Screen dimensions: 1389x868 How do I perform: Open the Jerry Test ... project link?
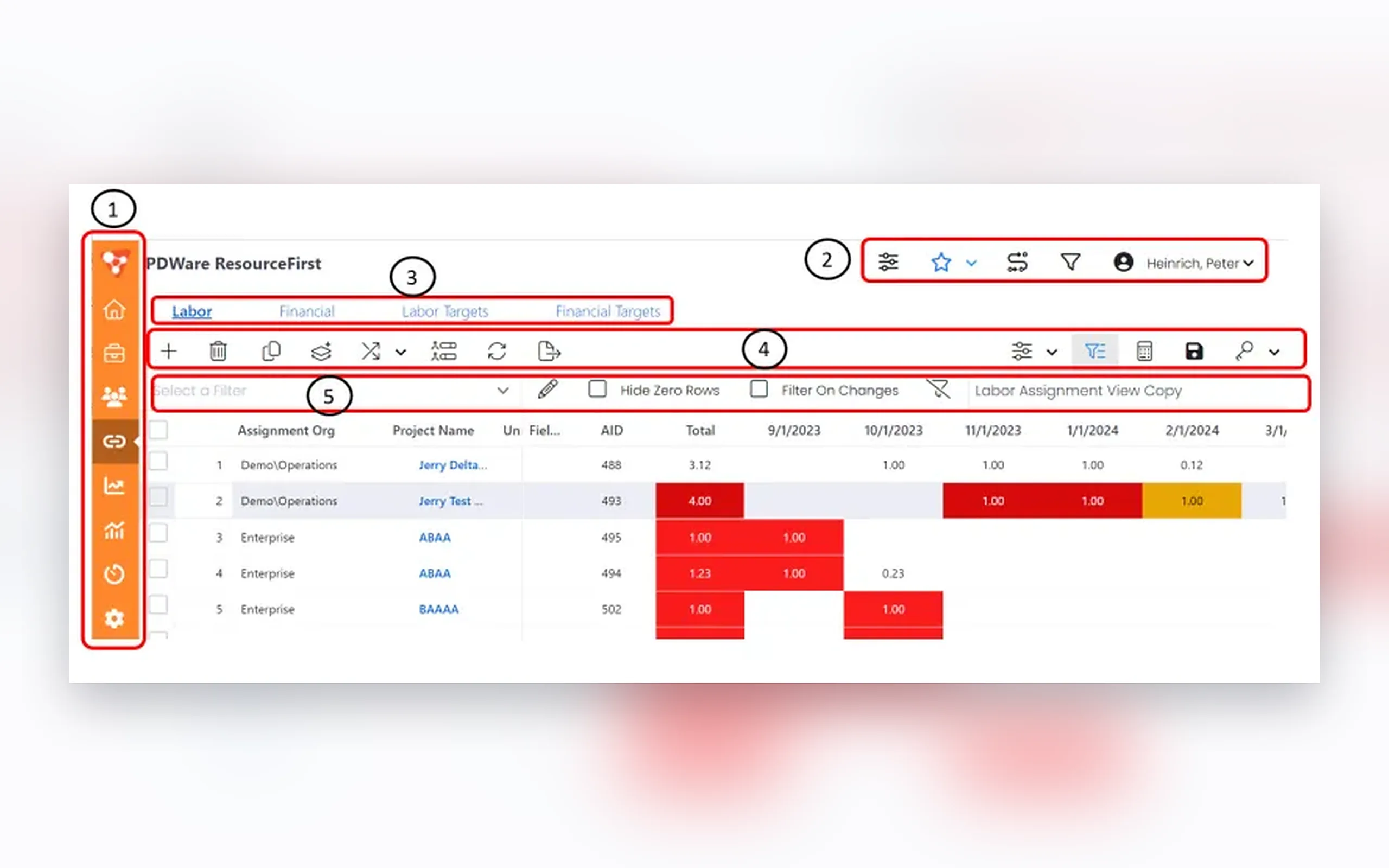pyautogui.click(x=450, y=501)
